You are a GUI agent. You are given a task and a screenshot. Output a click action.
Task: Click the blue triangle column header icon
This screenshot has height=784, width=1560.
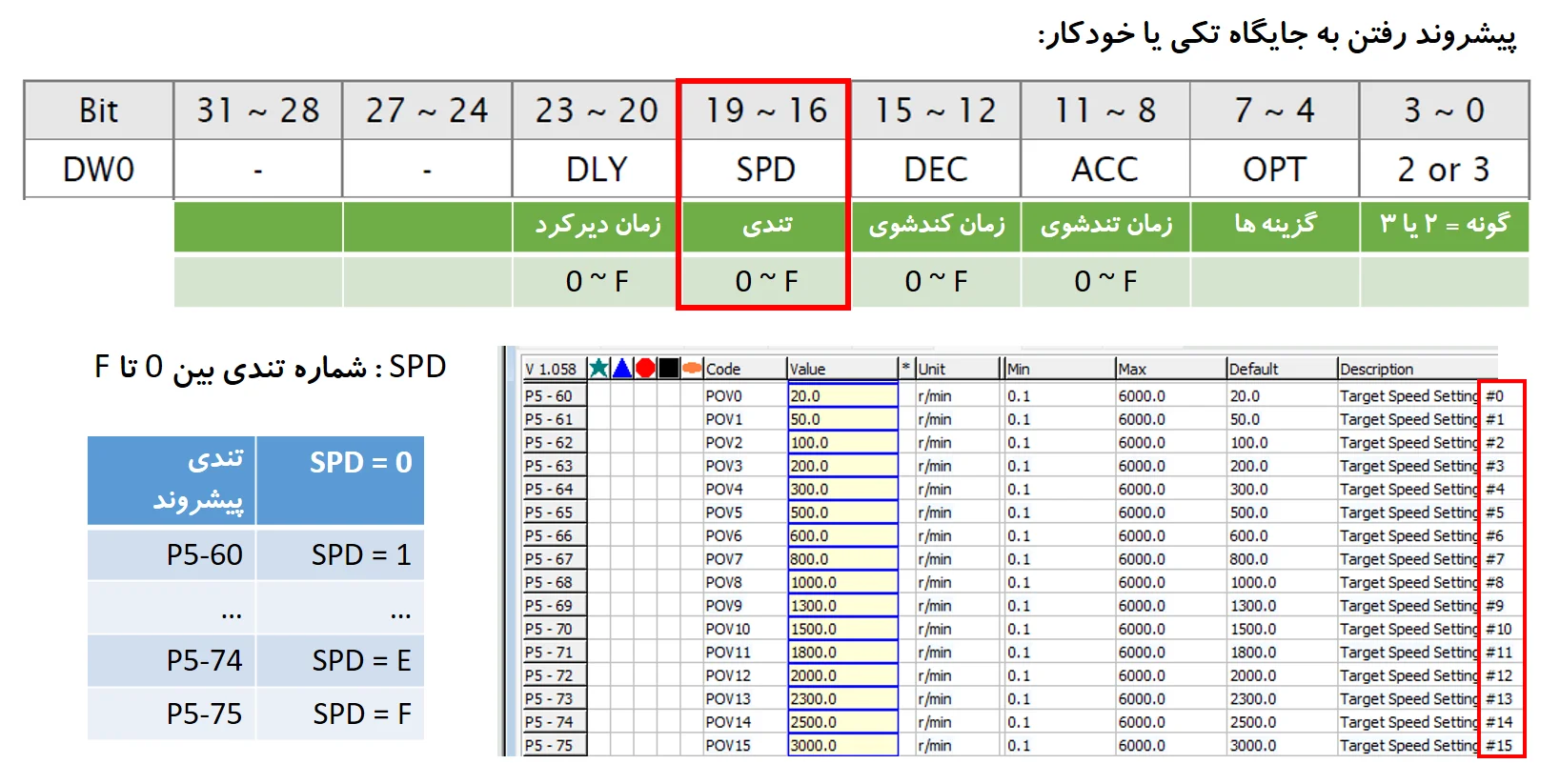tap(621, 369)
